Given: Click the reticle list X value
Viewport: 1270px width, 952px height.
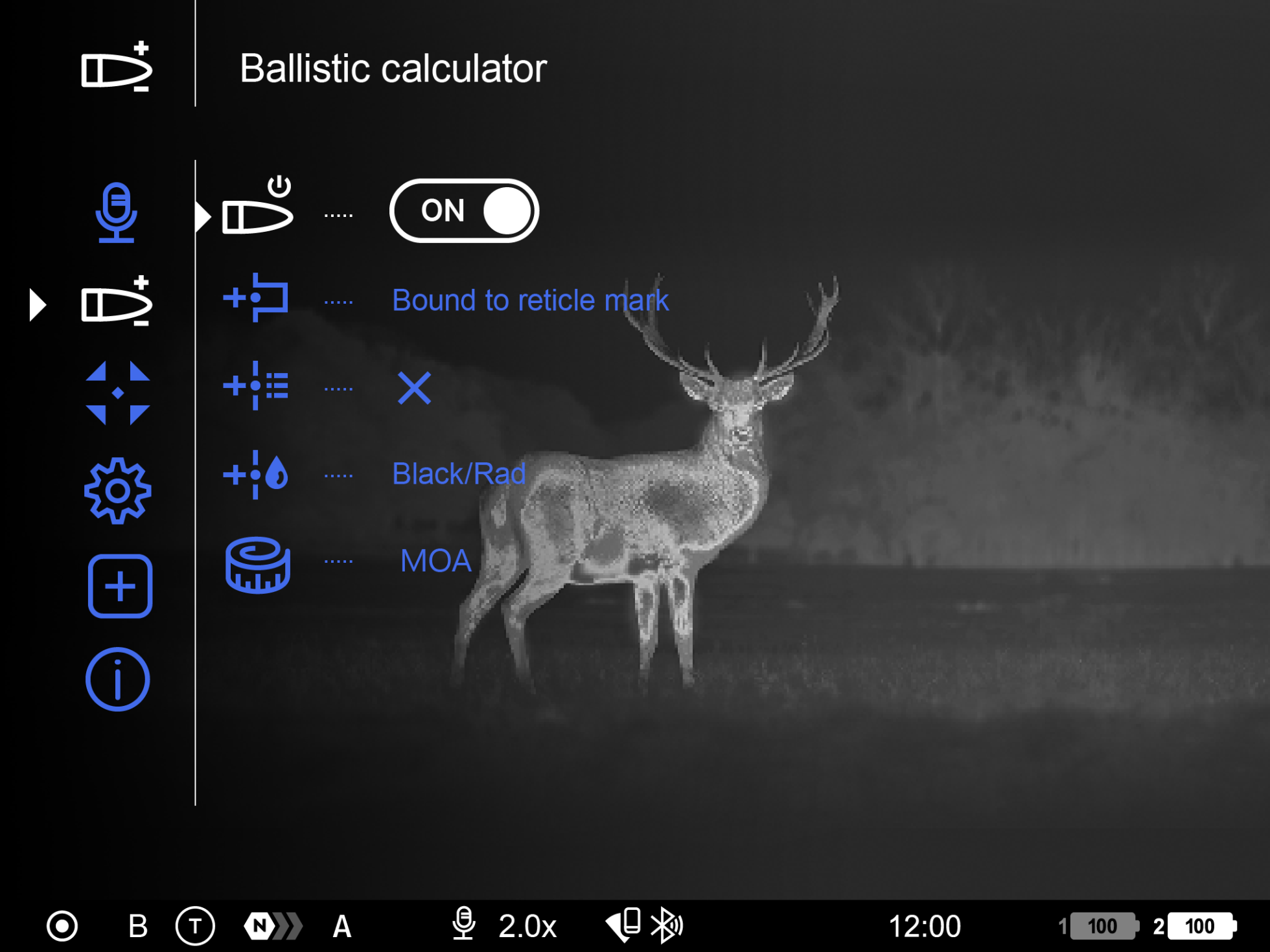Looking at the screenshot, I should click(x=414, y=388).
